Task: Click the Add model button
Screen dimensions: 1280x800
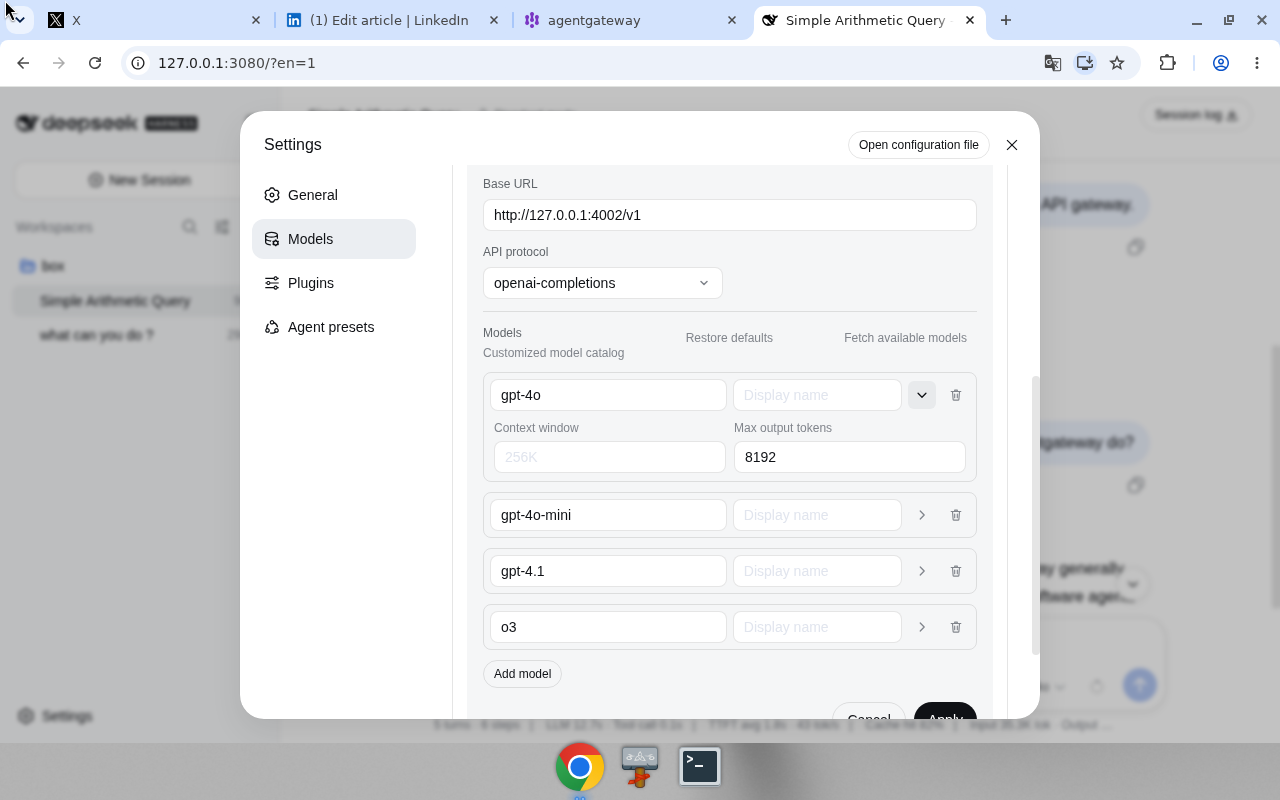Action: [x=522, y=674]
